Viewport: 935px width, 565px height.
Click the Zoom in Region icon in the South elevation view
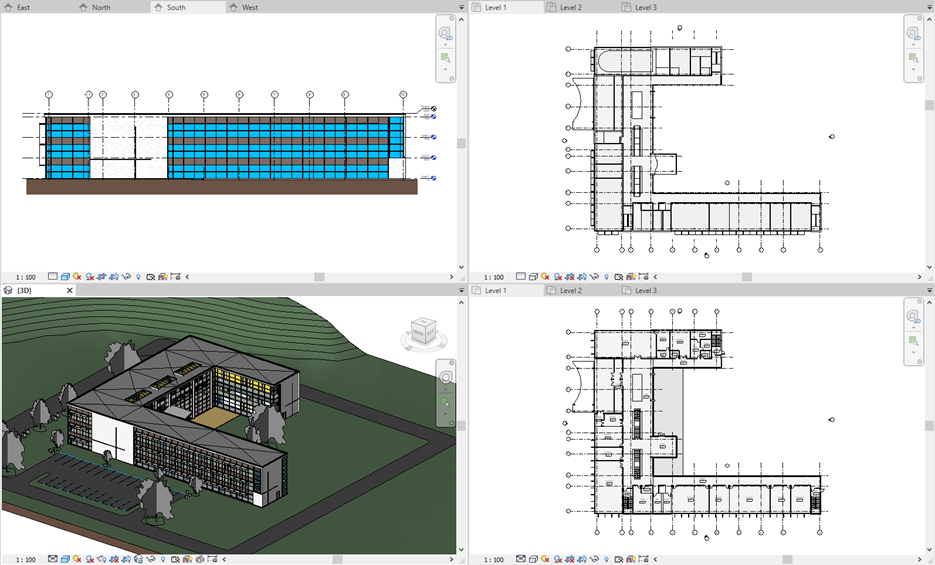pyautogui.click(x=445, y=58)
